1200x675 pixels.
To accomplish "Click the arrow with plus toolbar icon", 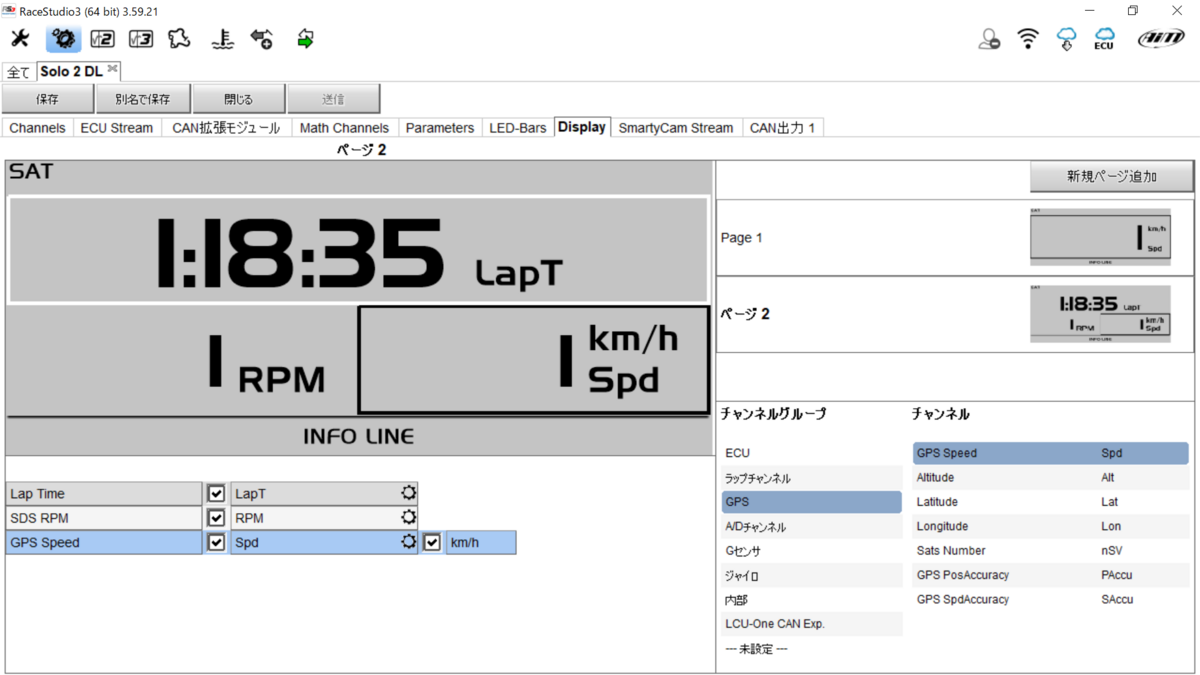I will point(262,39).
